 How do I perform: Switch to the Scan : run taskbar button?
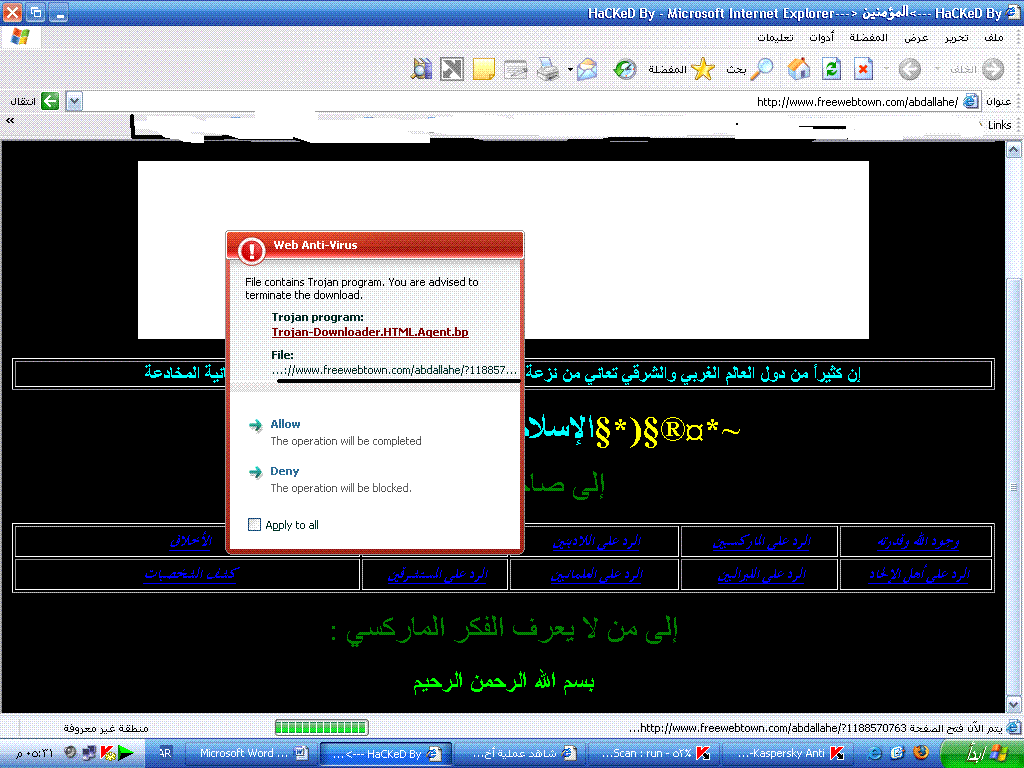pos(654,753)
